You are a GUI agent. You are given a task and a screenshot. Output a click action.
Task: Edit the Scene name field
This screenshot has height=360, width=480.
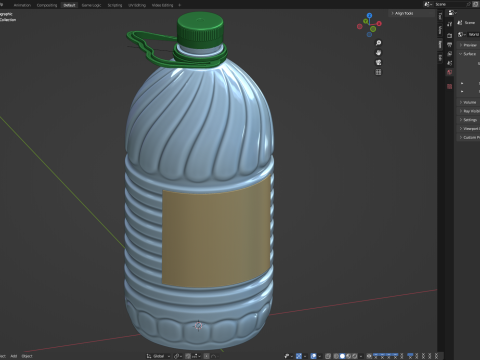[x=450, y=4]
